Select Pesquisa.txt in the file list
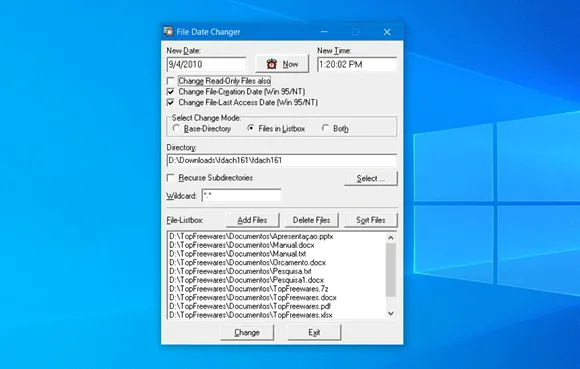This screenshot has height=369, width=580. pos(240,271)
